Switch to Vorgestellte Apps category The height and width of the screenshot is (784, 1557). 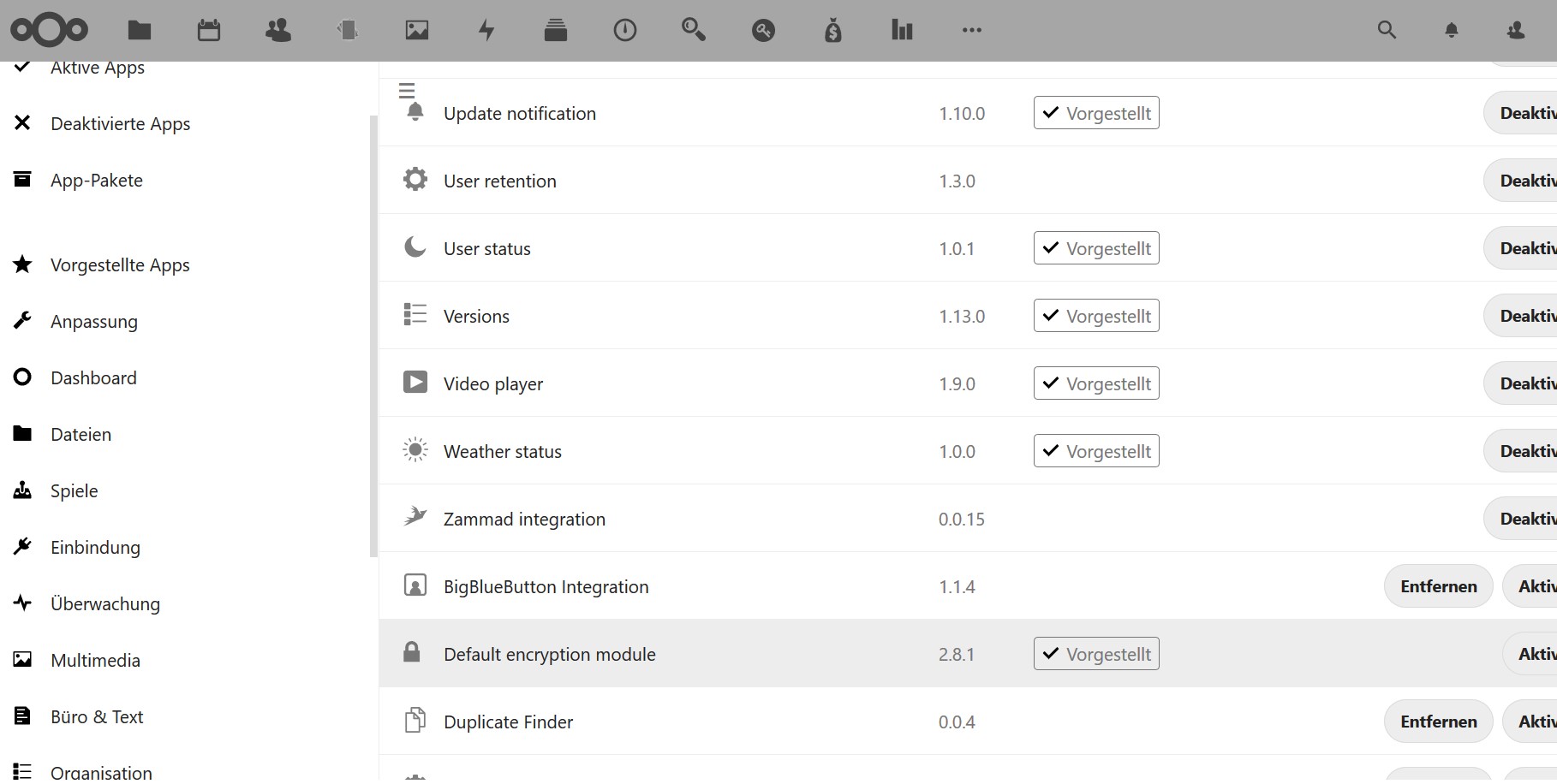[x=121, y=264]
